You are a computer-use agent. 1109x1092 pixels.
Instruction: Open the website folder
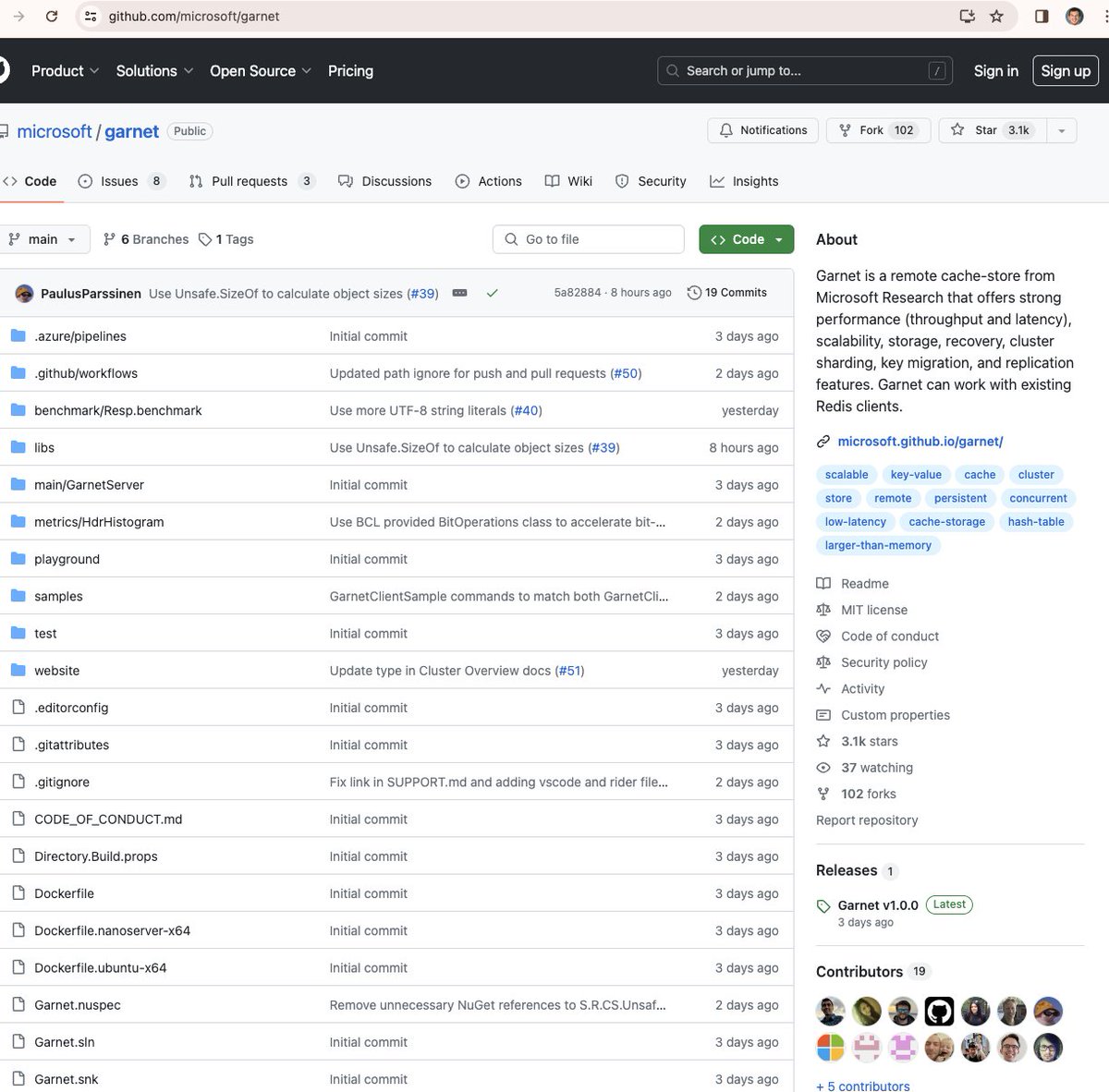(x=57, y=671)
